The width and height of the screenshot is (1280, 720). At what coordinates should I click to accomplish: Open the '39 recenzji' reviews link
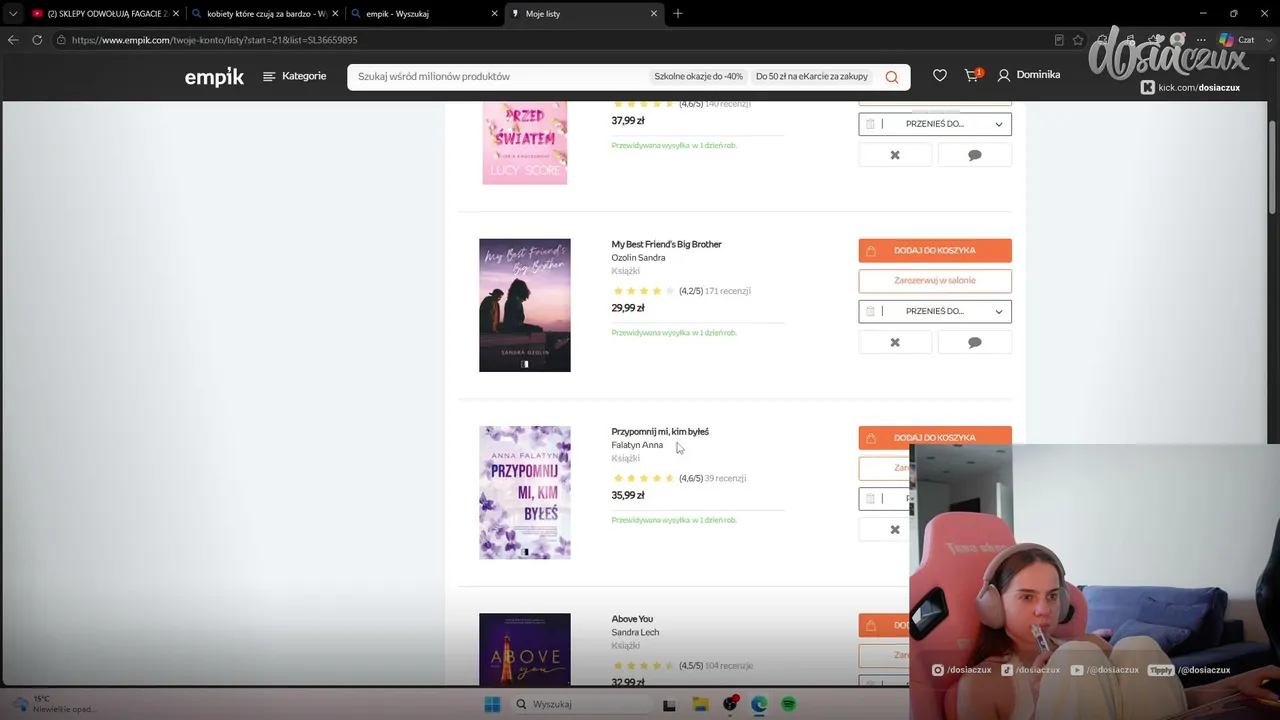point(726,478)
